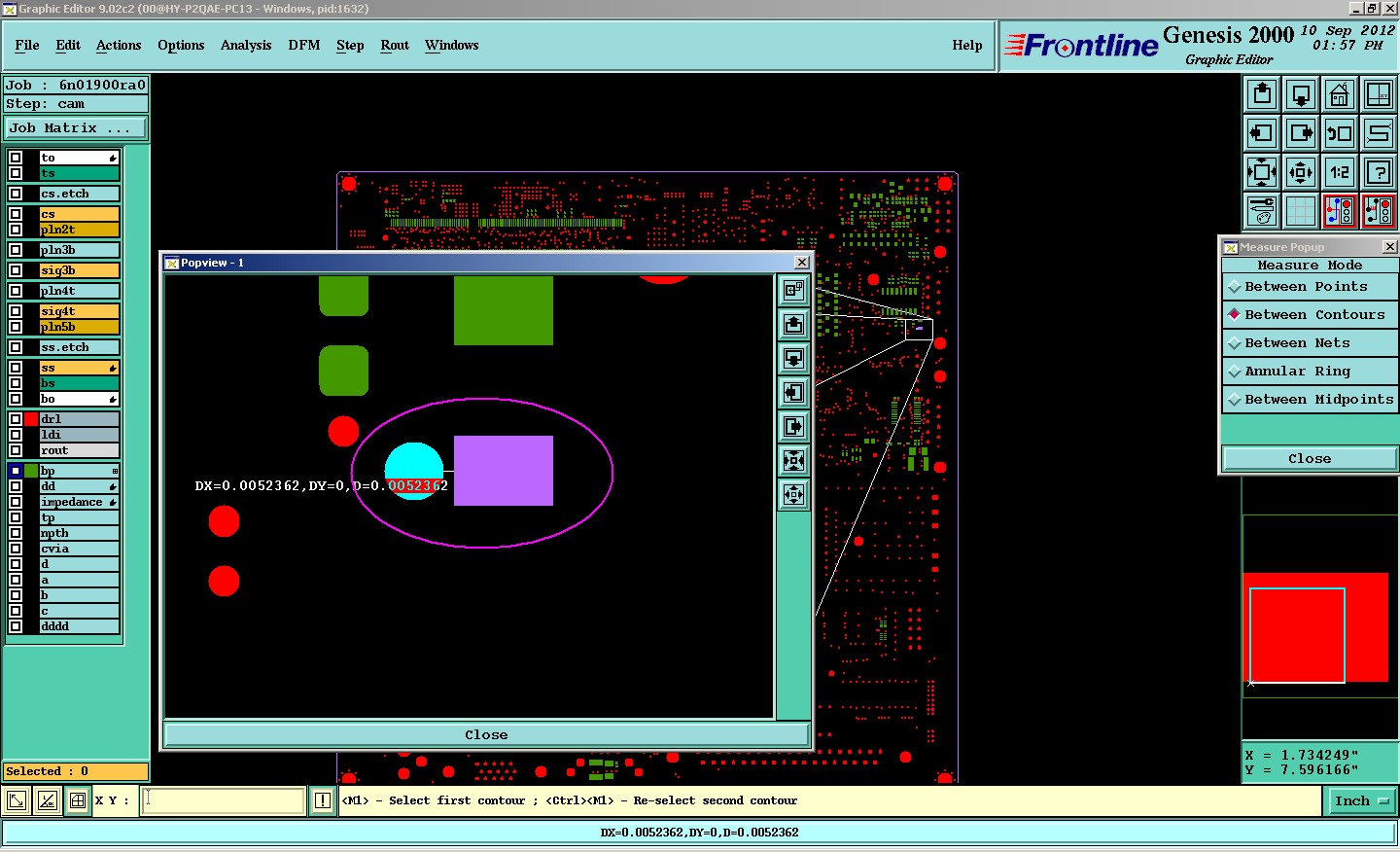Image resolution: width=1400 pixels, height=852 pixels.
Task: Open the Edit menu
Action: tap(68, 45)
